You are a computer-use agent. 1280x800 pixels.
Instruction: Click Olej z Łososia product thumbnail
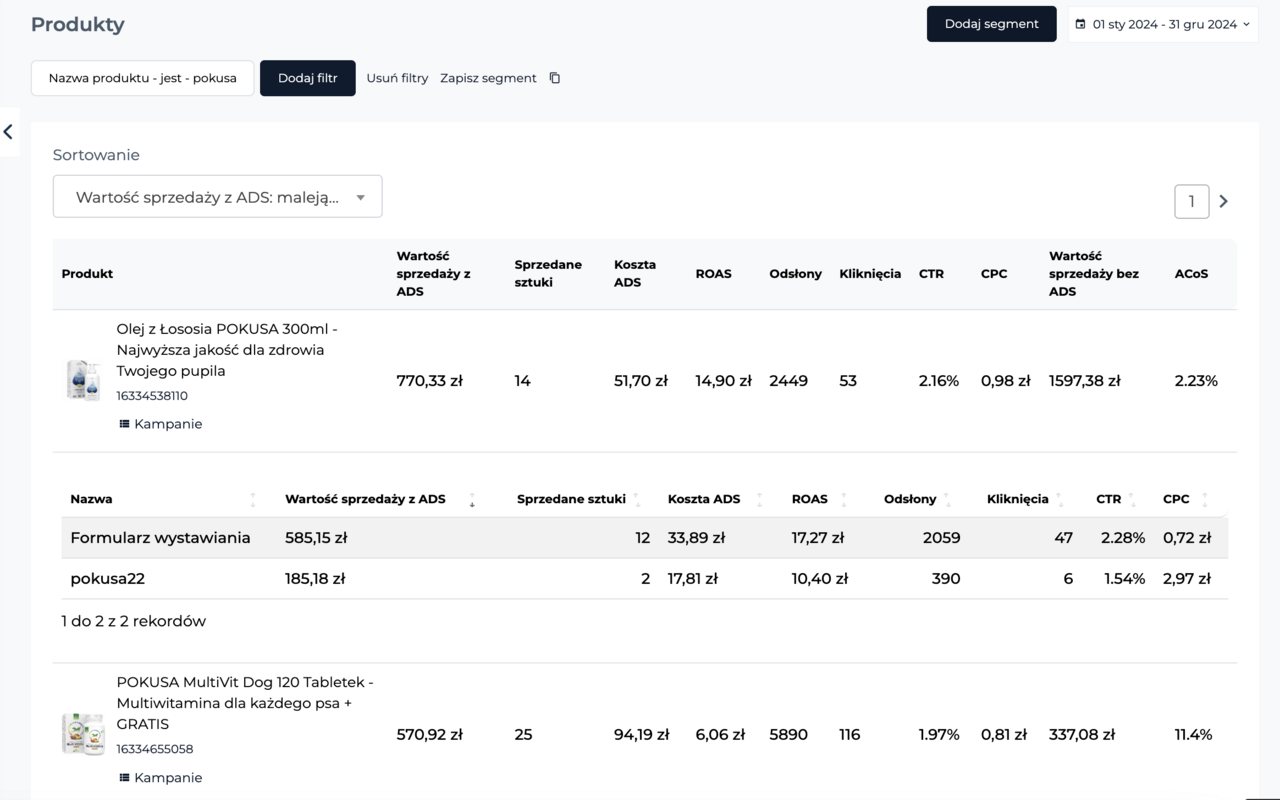point(83,381)
